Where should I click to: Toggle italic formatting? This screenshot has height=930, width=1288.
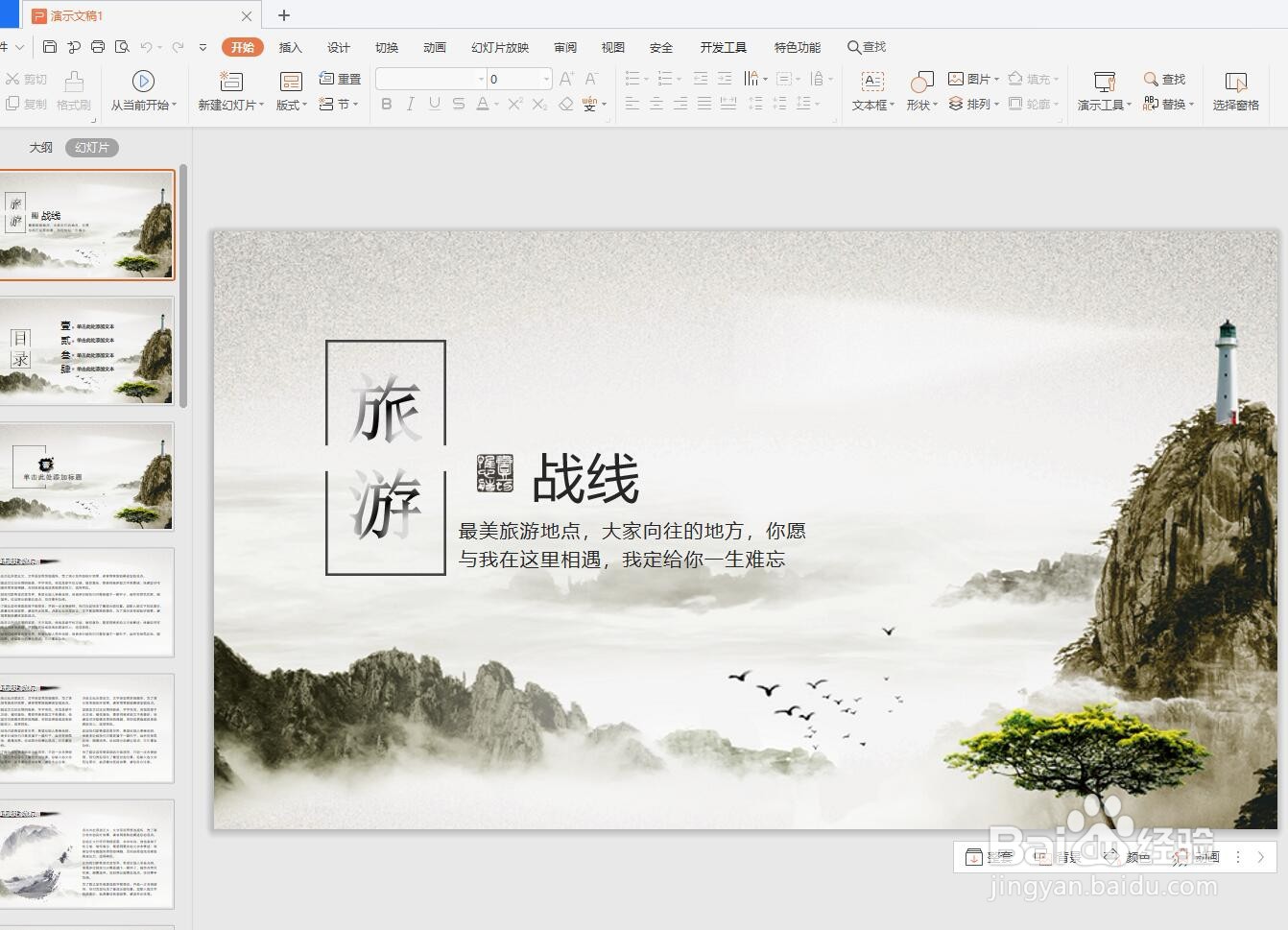pos(410,104)
